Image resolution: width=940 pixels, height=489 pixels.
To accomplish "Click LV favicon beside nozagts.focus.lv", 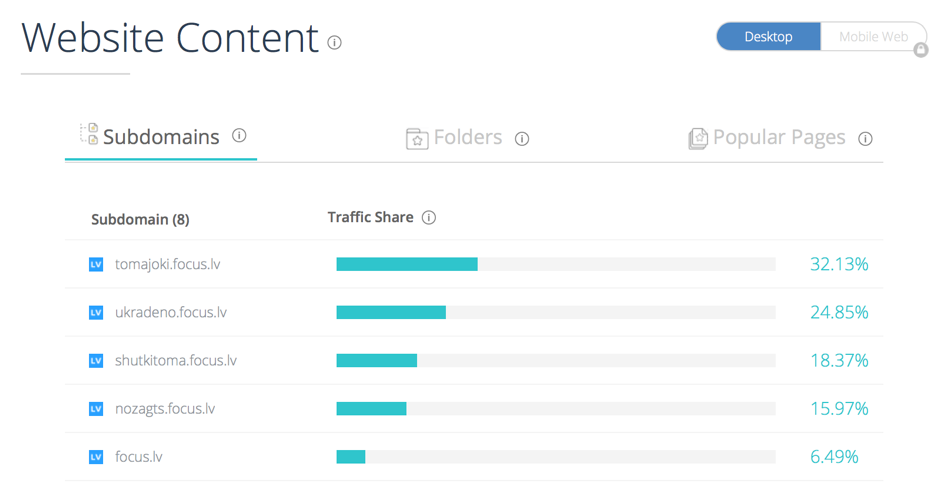I will (x=96, y=409).
